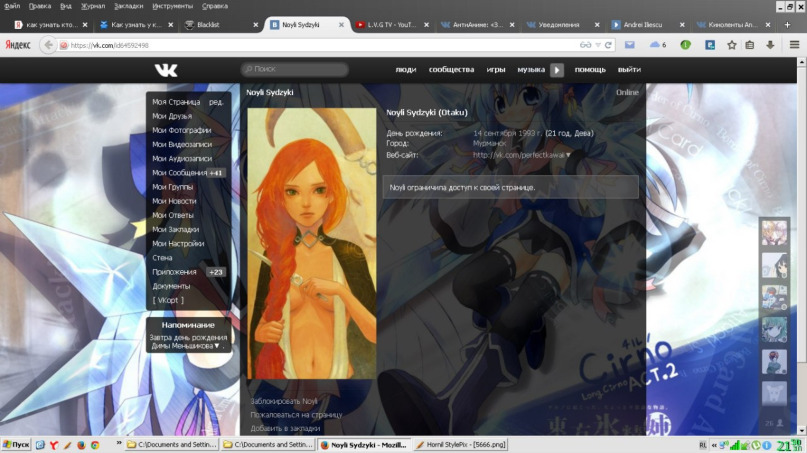Bookmark this page with star icon
Image resolution: width=807 pixels, height=453 pixels.
tap(731, 45)
